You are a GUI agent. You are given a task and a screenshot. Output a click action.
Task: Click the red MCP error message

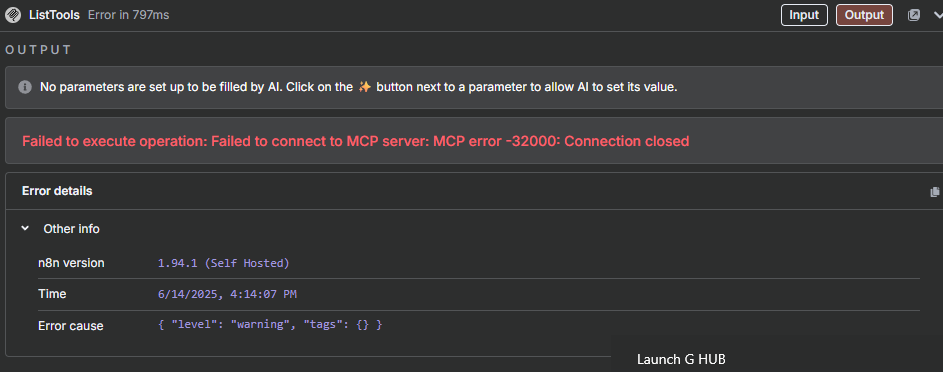click(355, 141)
